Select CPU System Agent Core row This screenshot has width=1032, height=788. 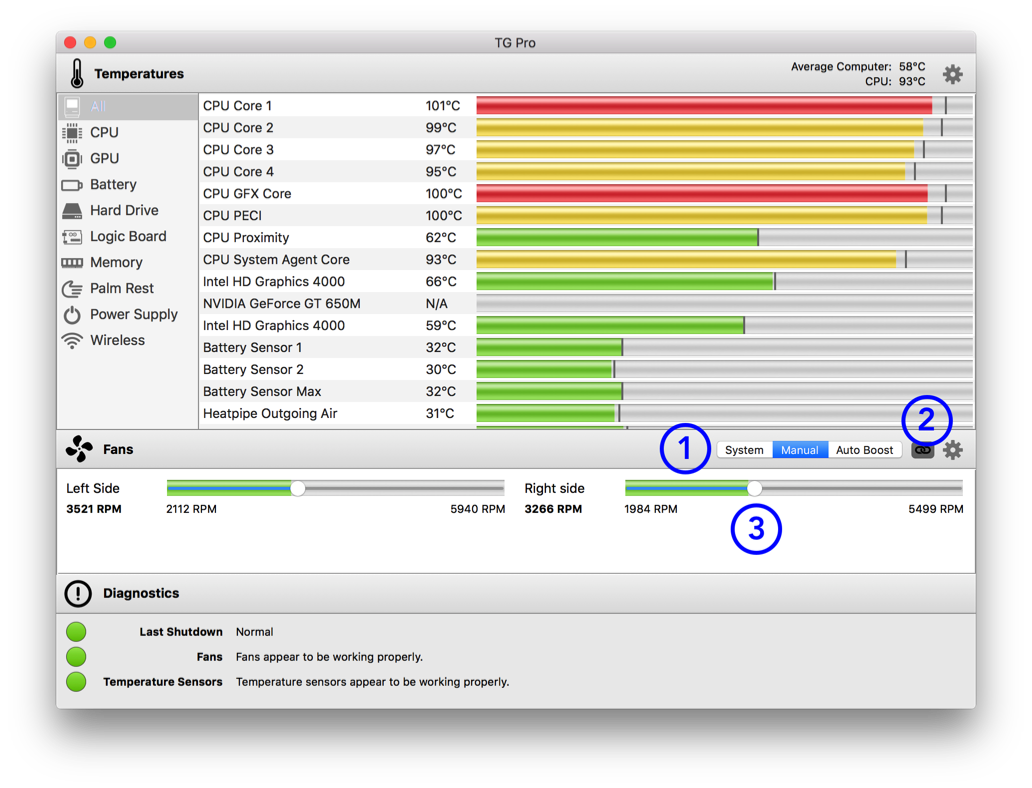click(586, 259)
